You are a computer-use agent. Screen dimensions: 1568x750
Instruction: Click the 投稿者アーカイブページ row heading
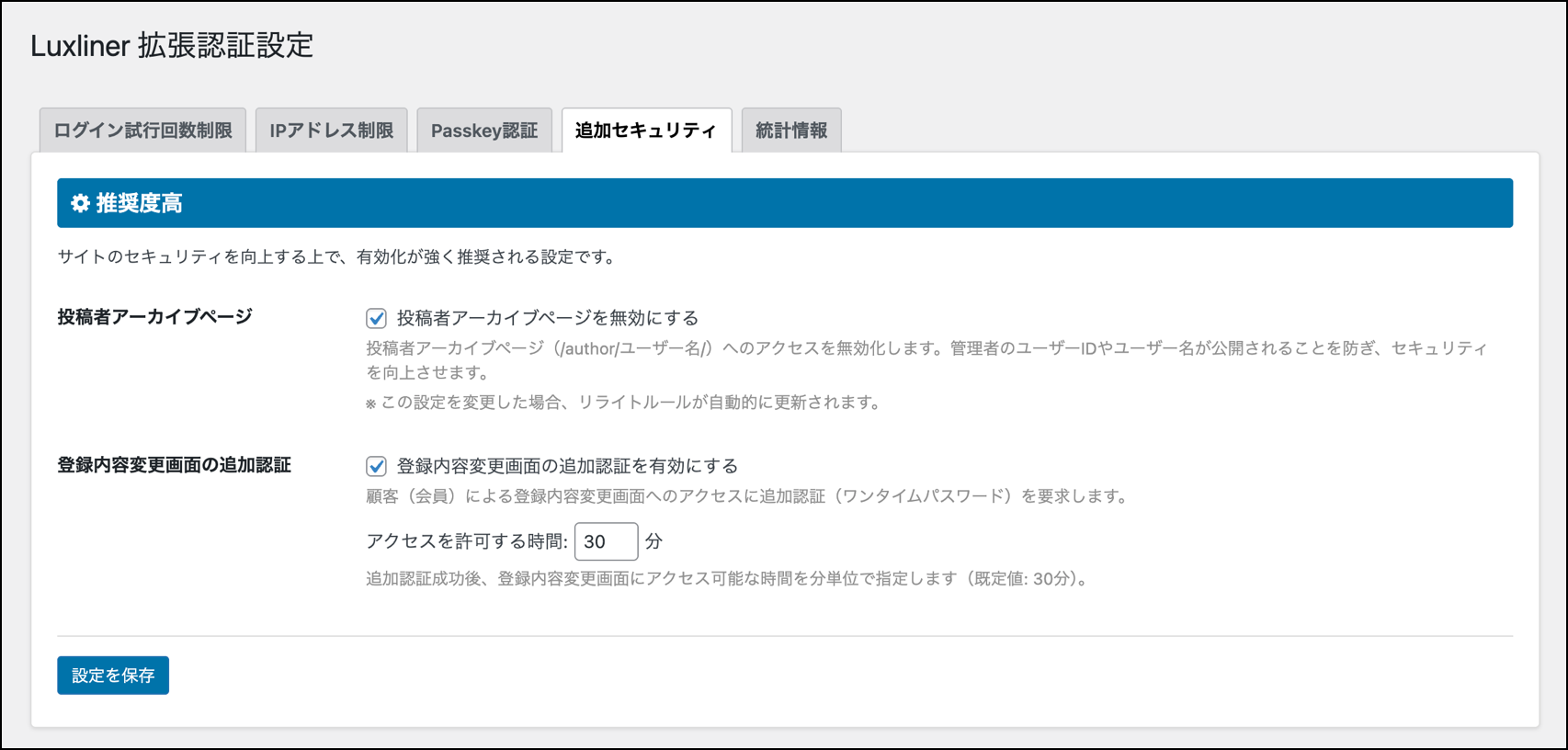(154, 317)
